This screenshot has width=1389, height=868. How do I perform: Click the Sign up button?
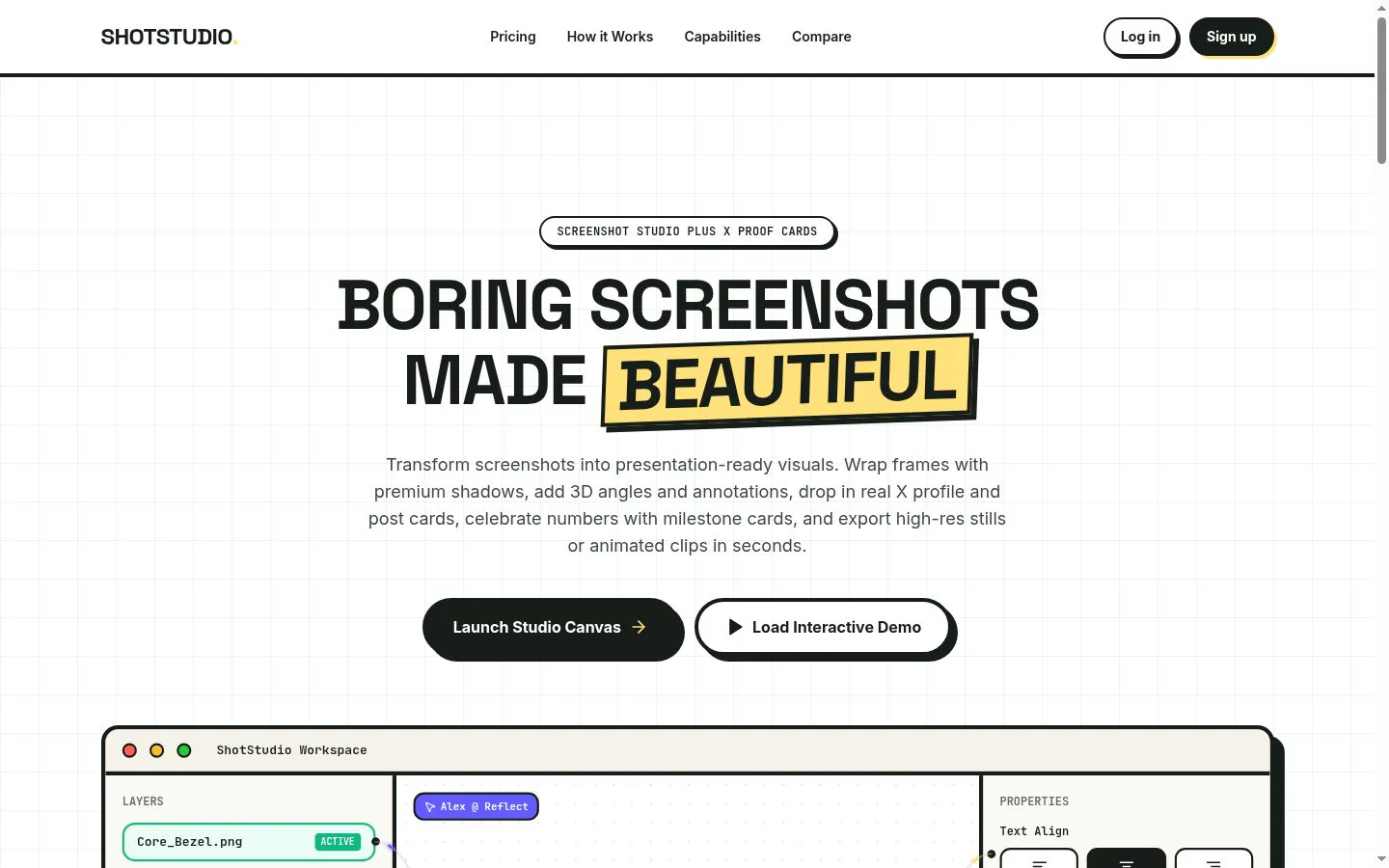[1231, 37]
